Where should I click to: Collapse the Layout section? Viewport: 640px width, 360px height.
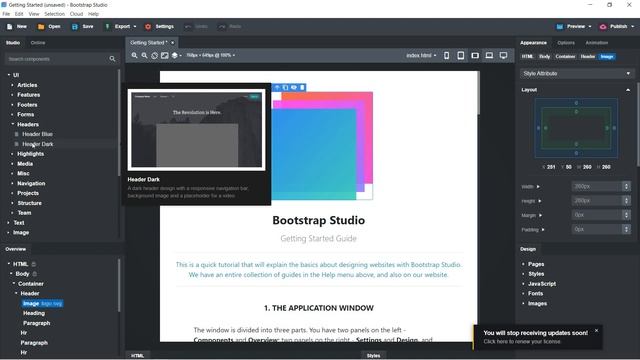(628, 90)
